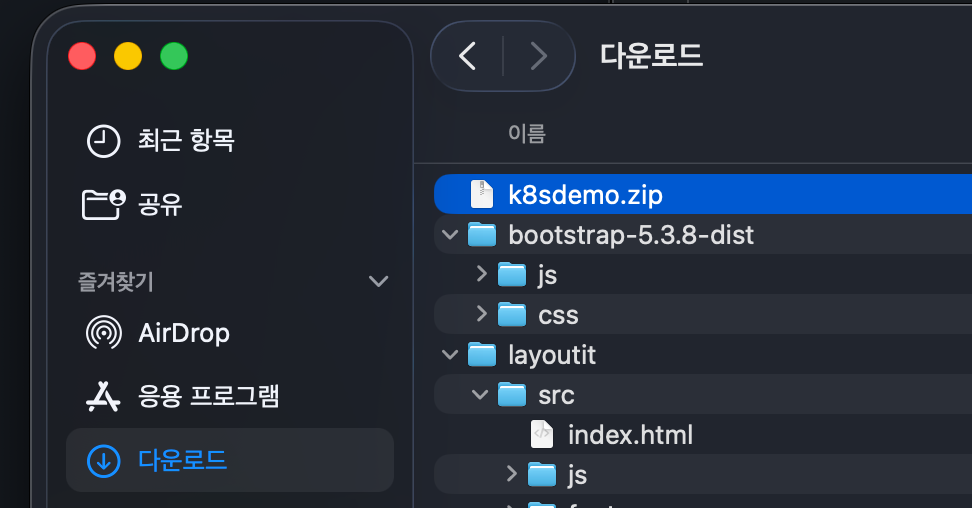
Task: Sort files by the 이름 column header
Action: (527, 134)
